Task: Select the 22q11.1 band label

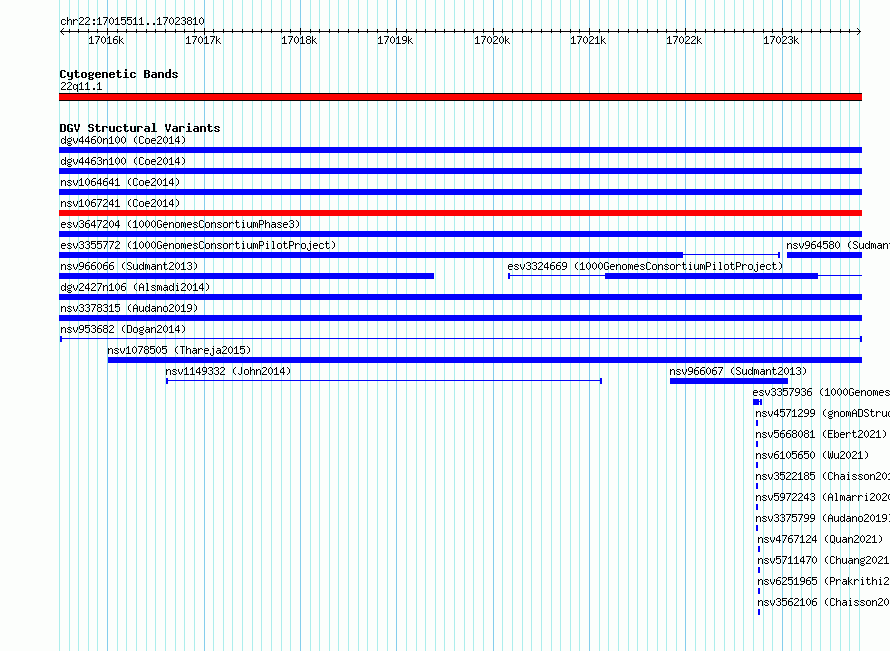Action: pyautogui.click(x=81, y=86)
